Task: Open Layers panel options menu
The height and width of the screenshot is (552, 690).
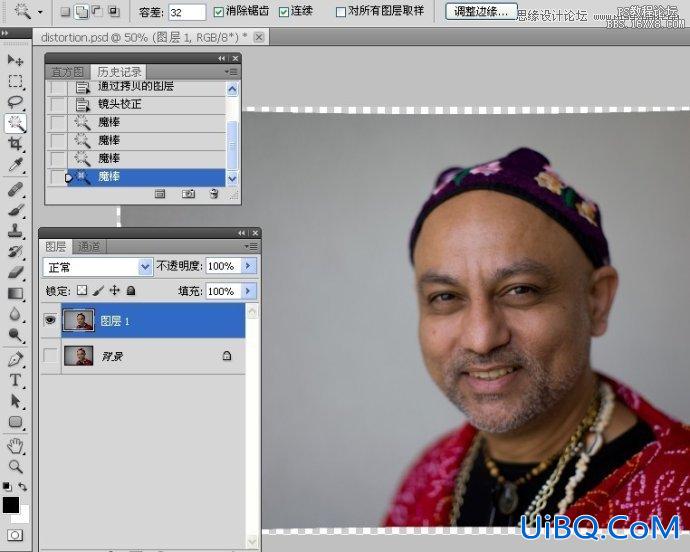Action: click(251, 247)
